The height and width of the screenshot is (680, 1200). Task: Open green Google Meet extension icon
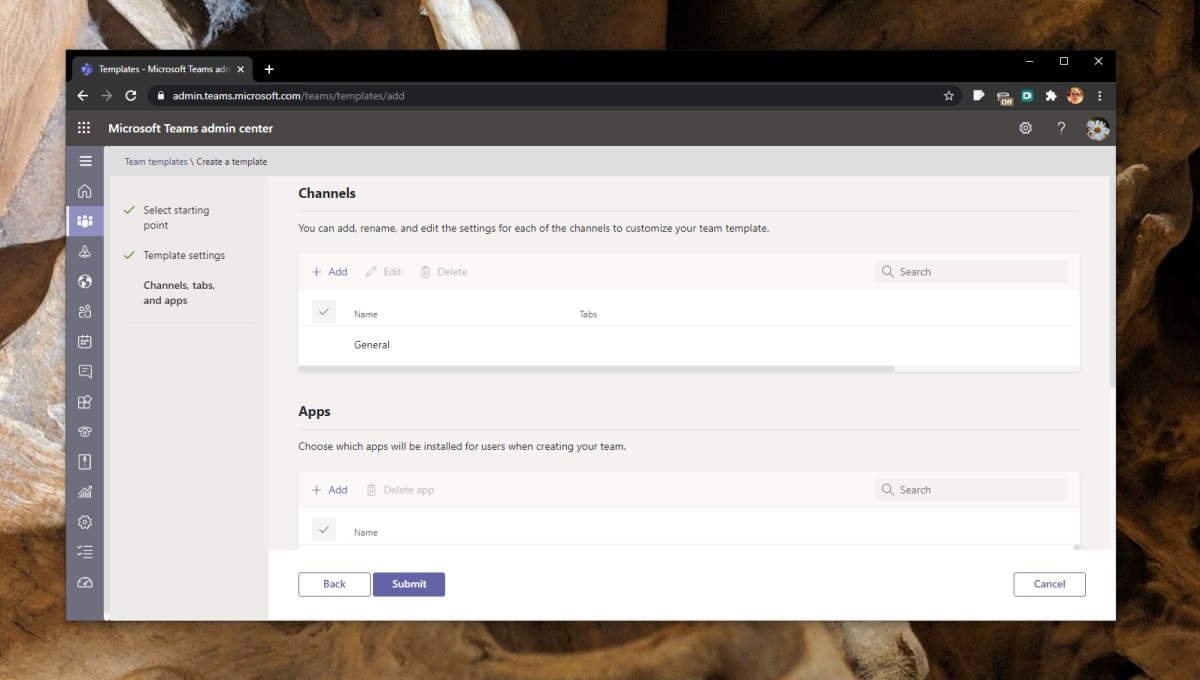[1027, 96]
